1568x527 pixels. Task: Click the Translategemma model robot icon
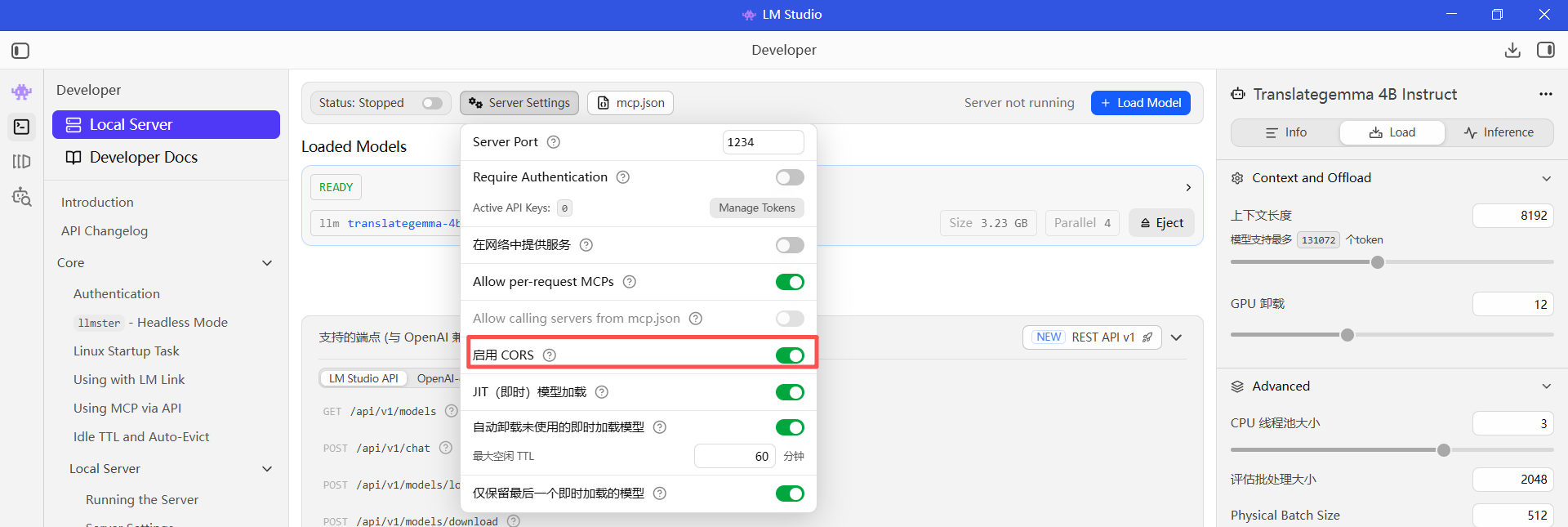[1238, 94]
